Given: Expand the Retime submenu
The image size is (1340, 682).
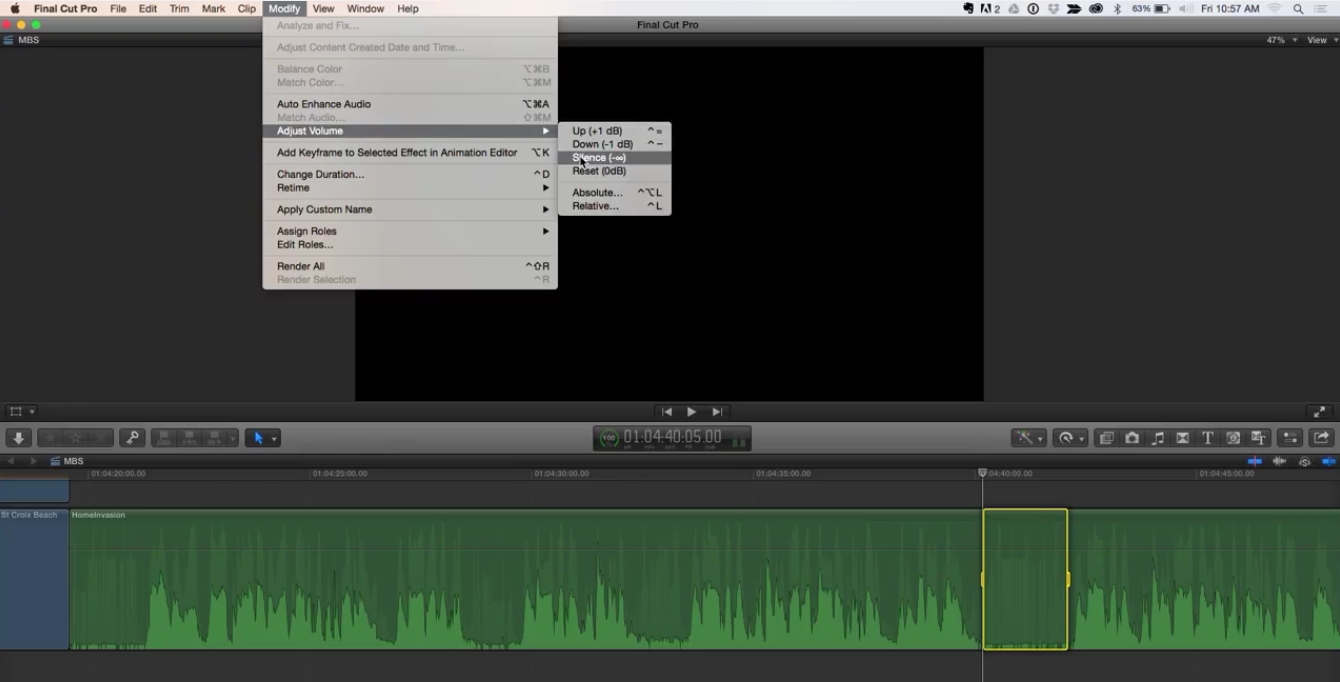Looking at the screenshot, I should (410, 188).
